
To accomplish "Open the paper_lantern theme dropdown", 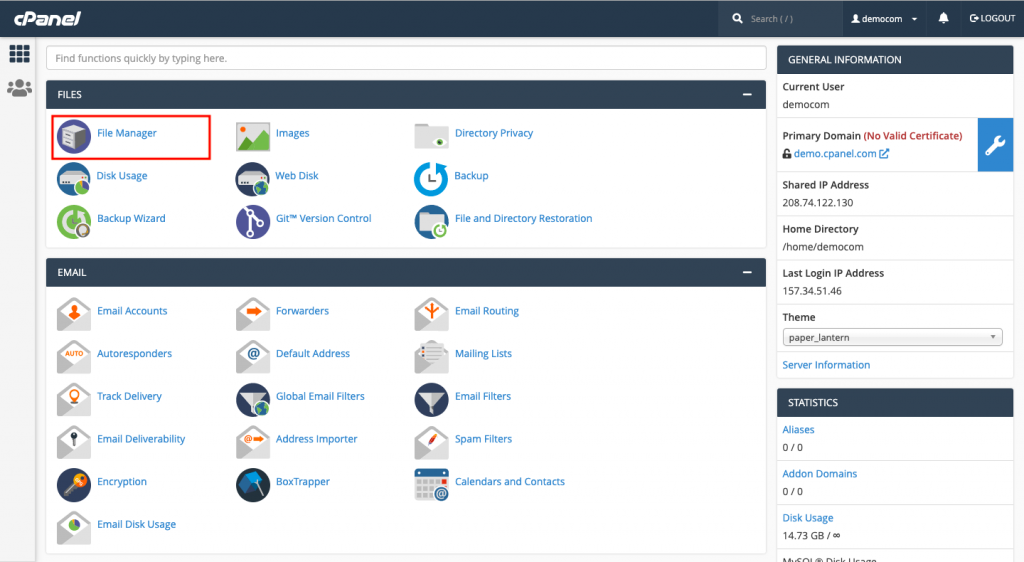I will [892, 337].
